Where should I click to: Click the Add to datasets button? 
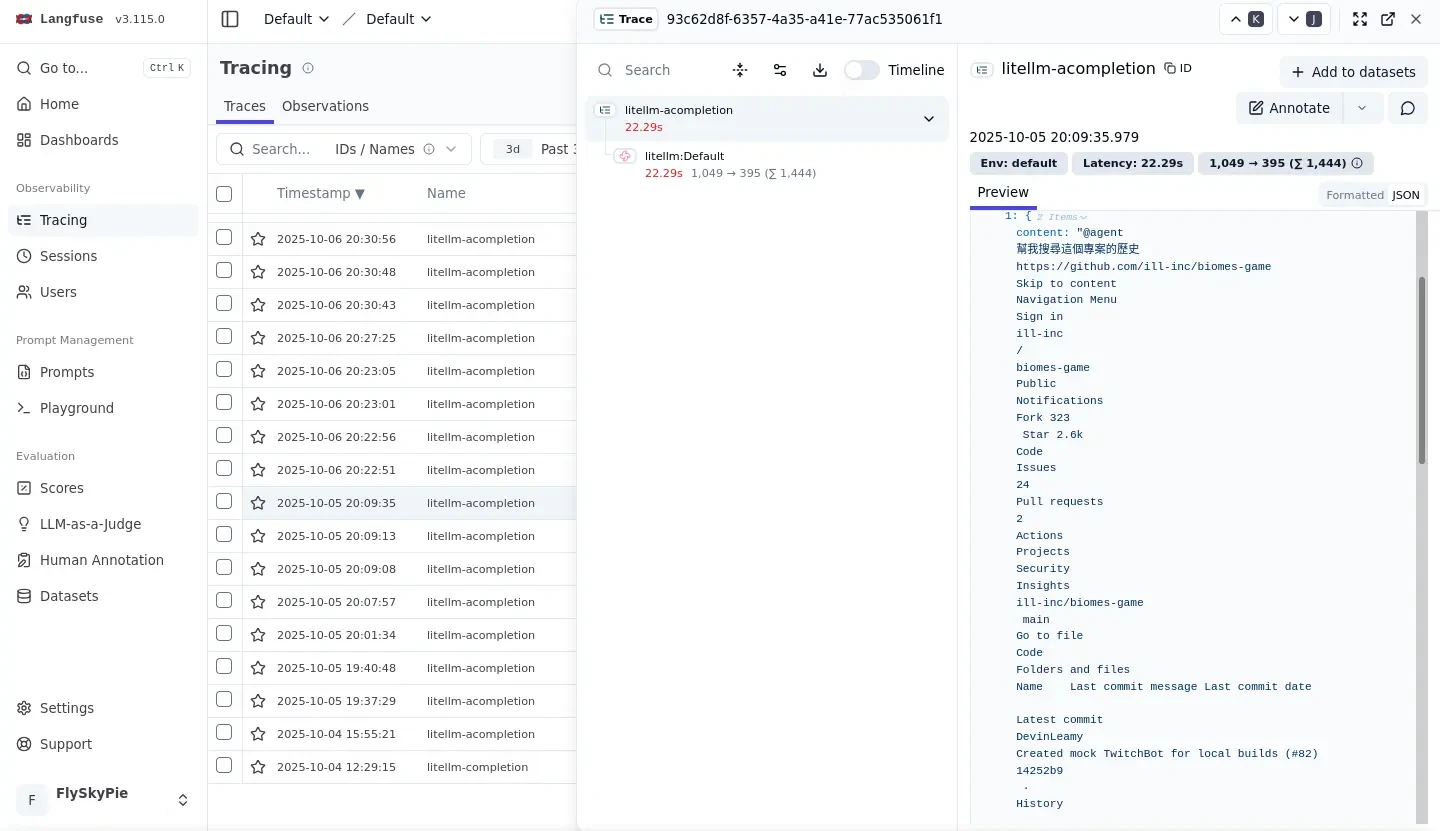1353,72
